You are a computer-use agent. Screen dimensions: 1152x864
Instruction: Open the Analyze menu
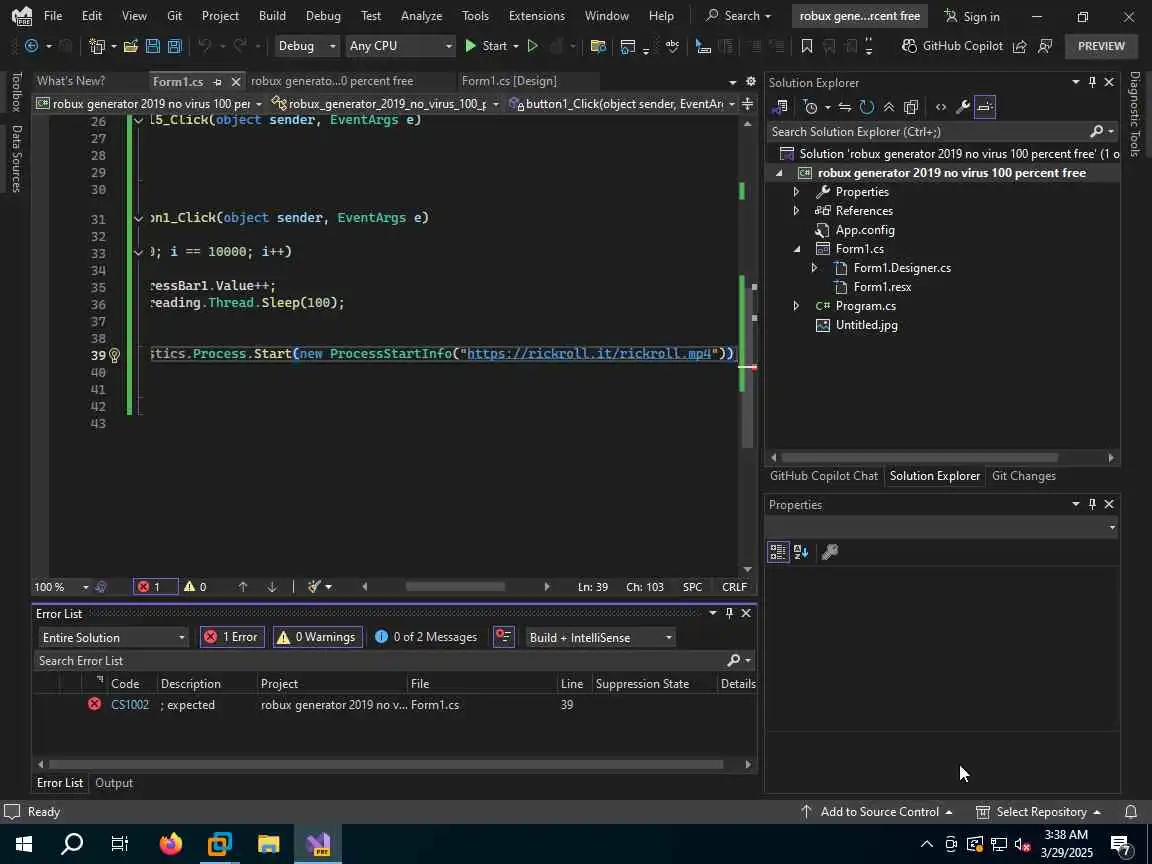[x=421, y=15]
